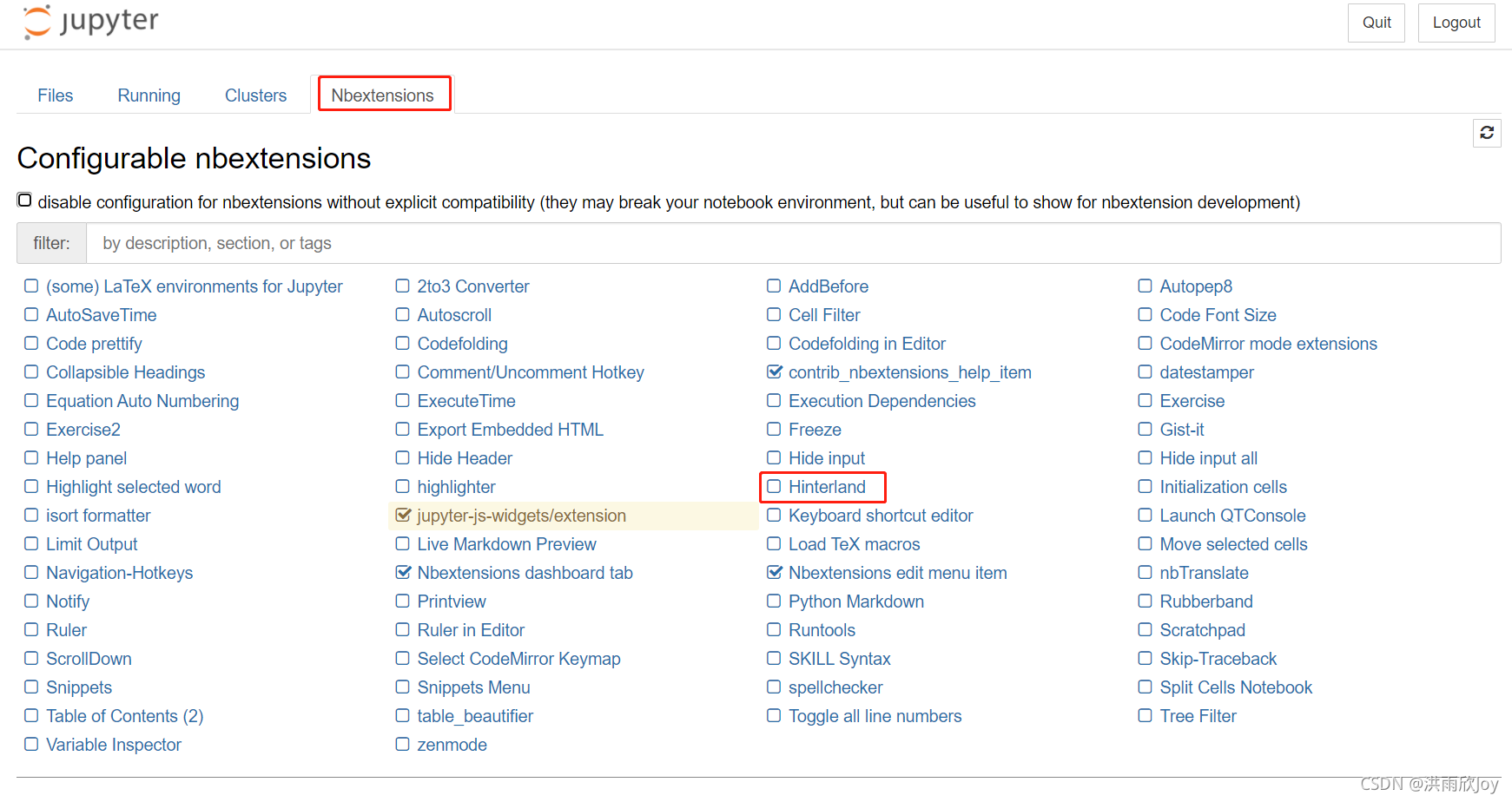Select the Skip-Traceback link
1512x802 pixels.
(1218, 659)
